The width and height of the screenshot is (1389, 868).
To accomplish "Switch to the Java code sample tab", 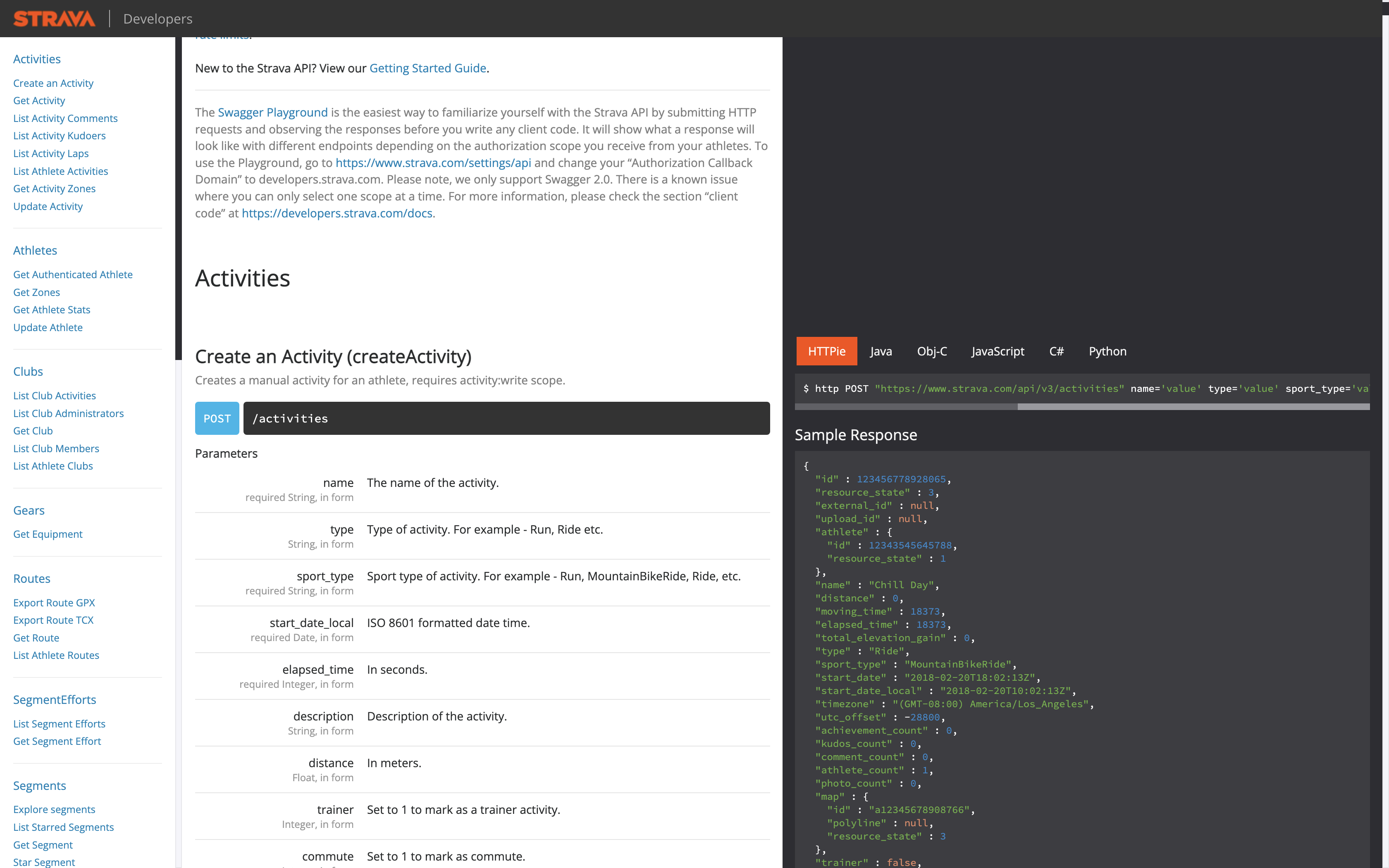I will (x=881, y=351).
